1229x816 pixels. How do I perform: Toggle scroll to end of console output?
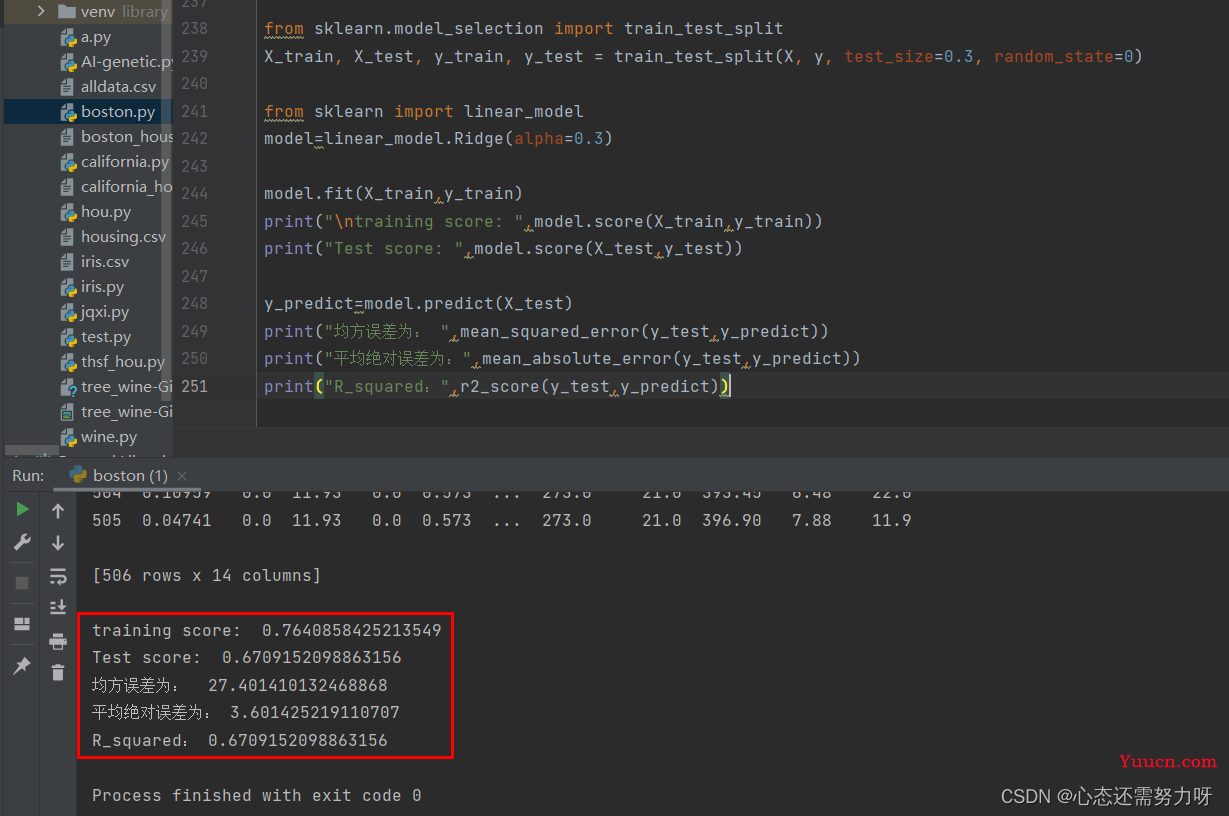click(x=58, y=607)
